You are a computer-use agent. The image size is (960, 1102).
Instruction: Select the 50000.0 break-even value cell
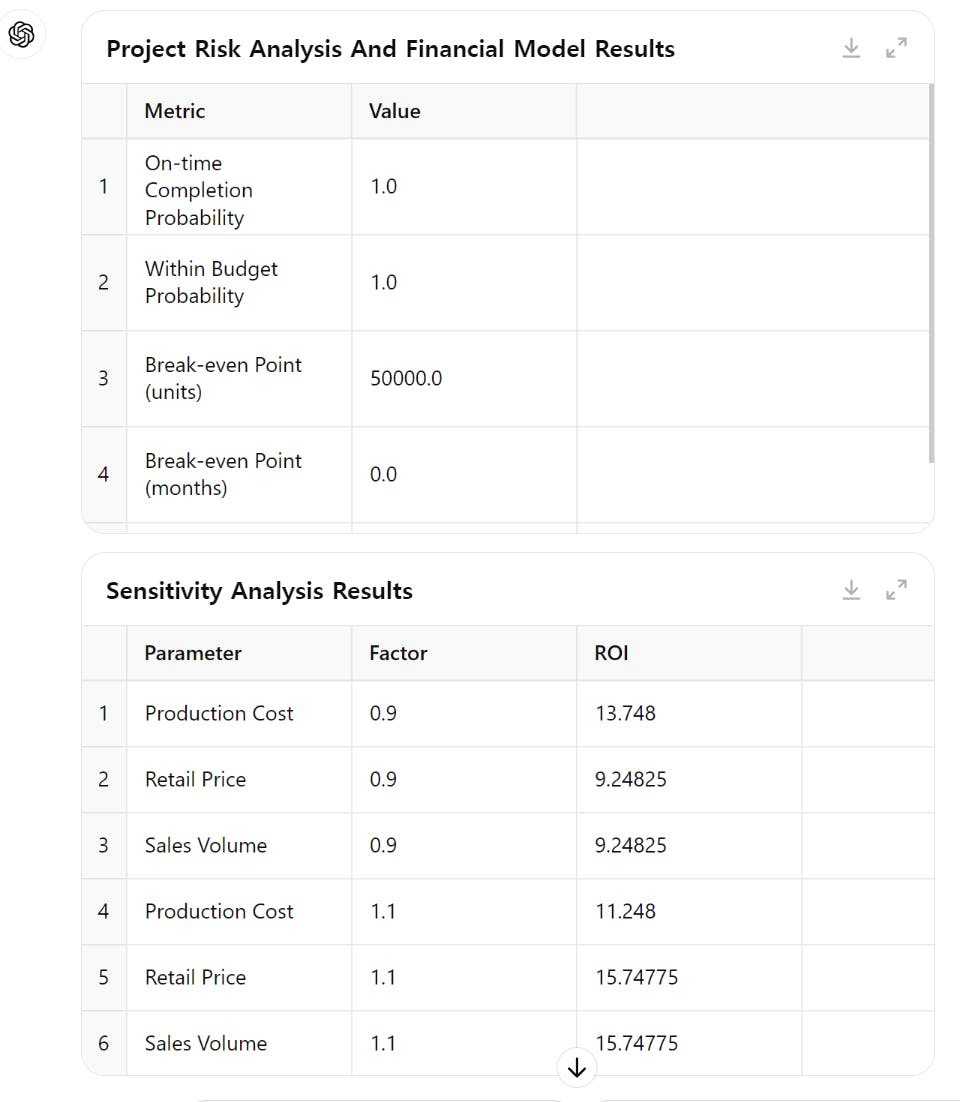pos(406,378)
